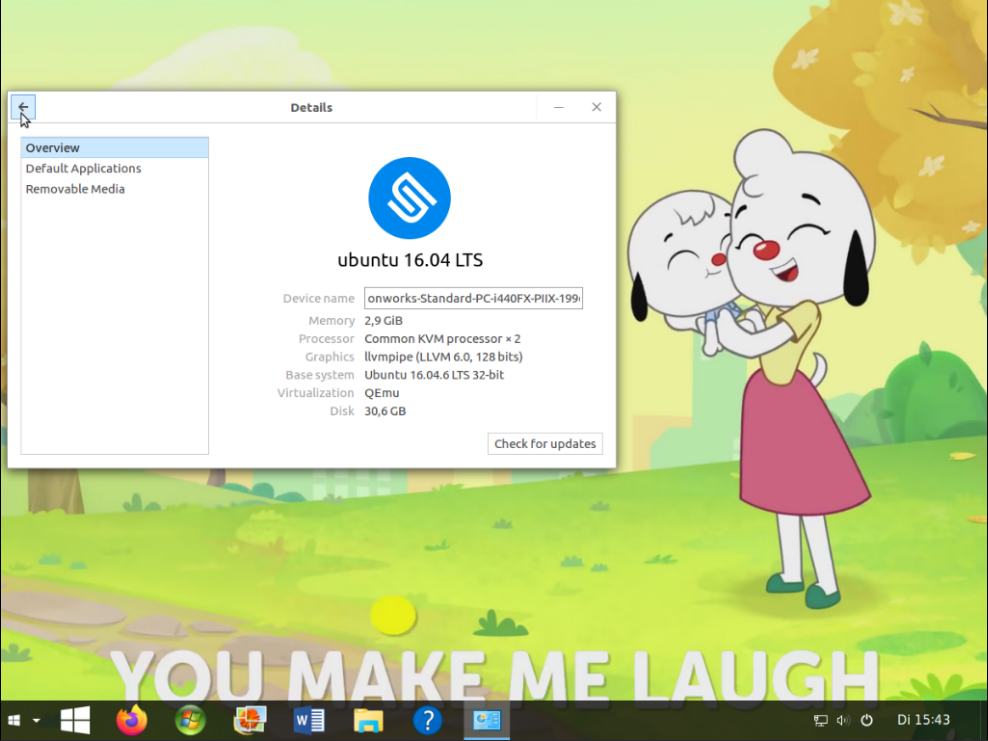Click the llvmpipe graphics value
This screenshot has height=741, width=988.
pyautogui.click(x=444, y=357)
